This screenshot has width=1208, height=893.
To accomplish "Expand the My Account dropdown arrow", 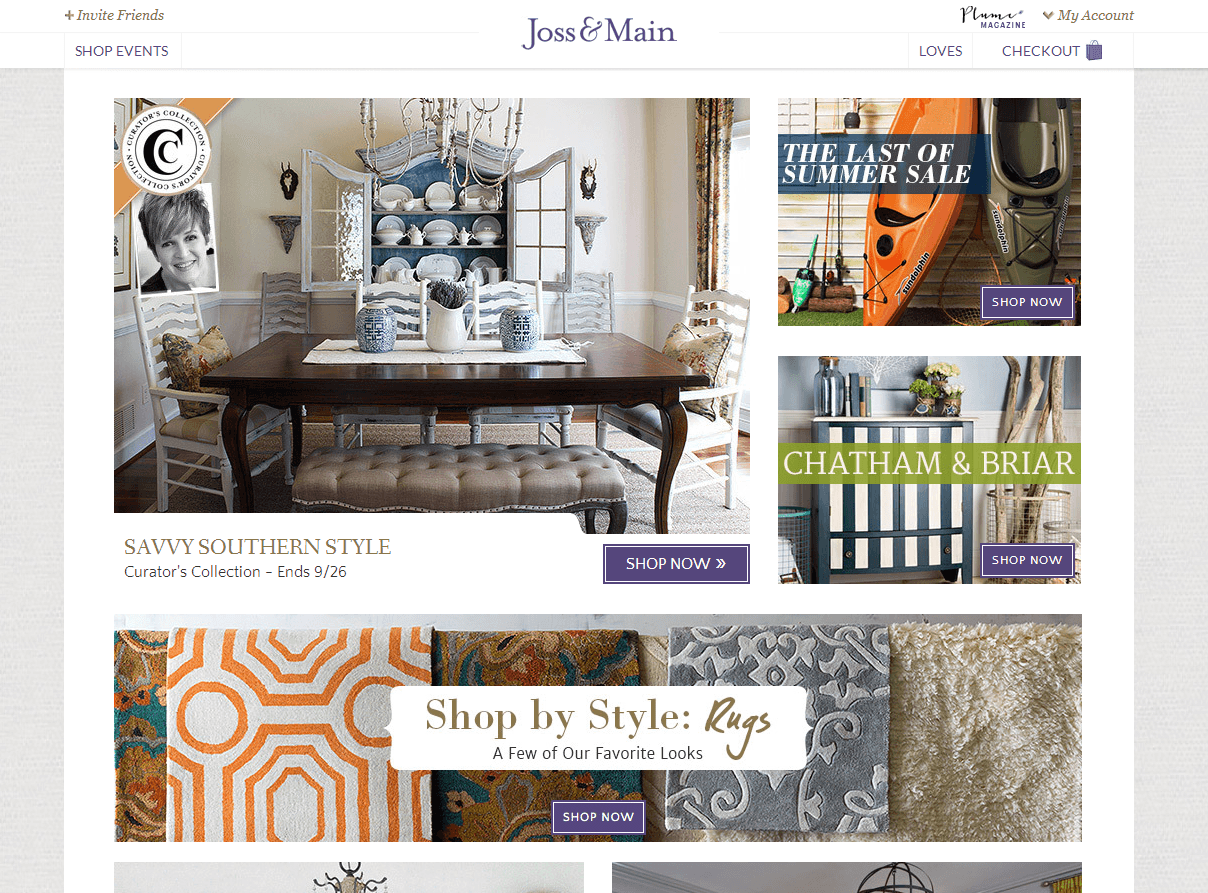I will [1048, 15].
